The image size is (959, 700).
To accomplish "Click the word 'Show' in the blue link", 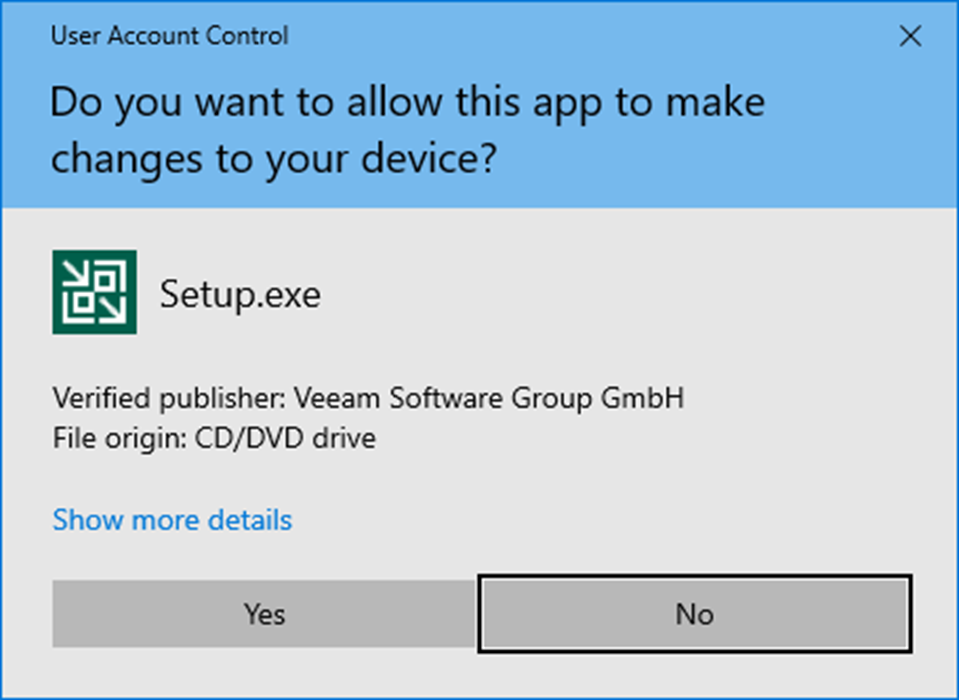I will point(87,520).
